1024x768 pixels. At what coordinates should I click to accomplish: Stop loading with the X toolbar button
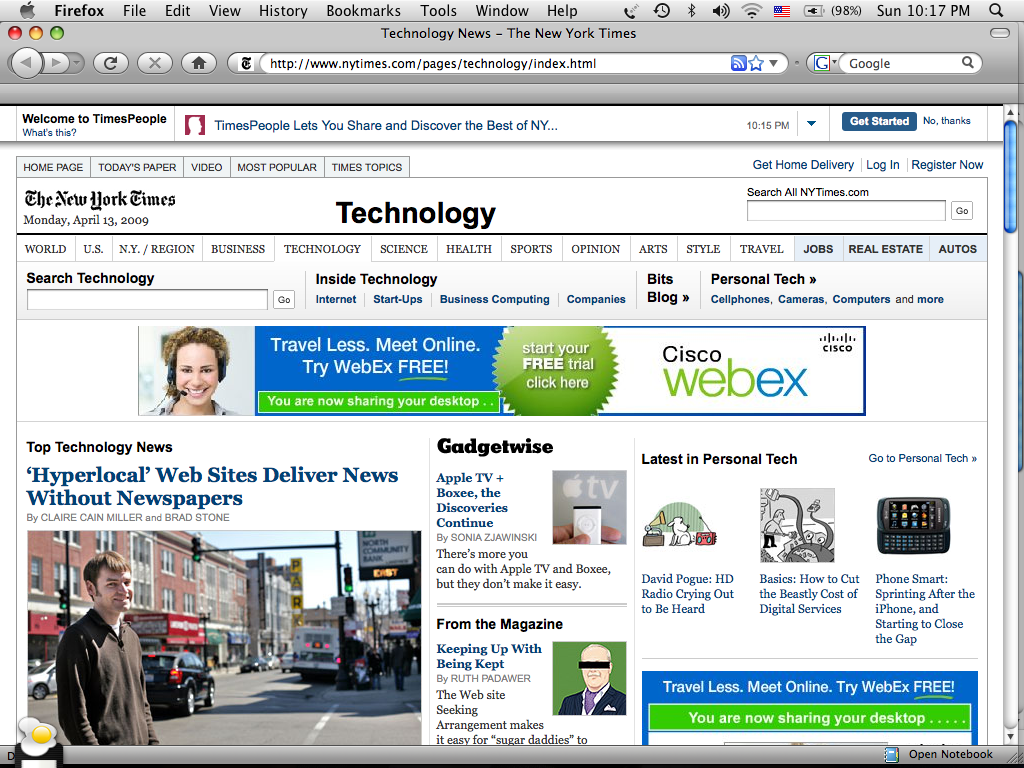pyautogui.click(x=155, y=63)
